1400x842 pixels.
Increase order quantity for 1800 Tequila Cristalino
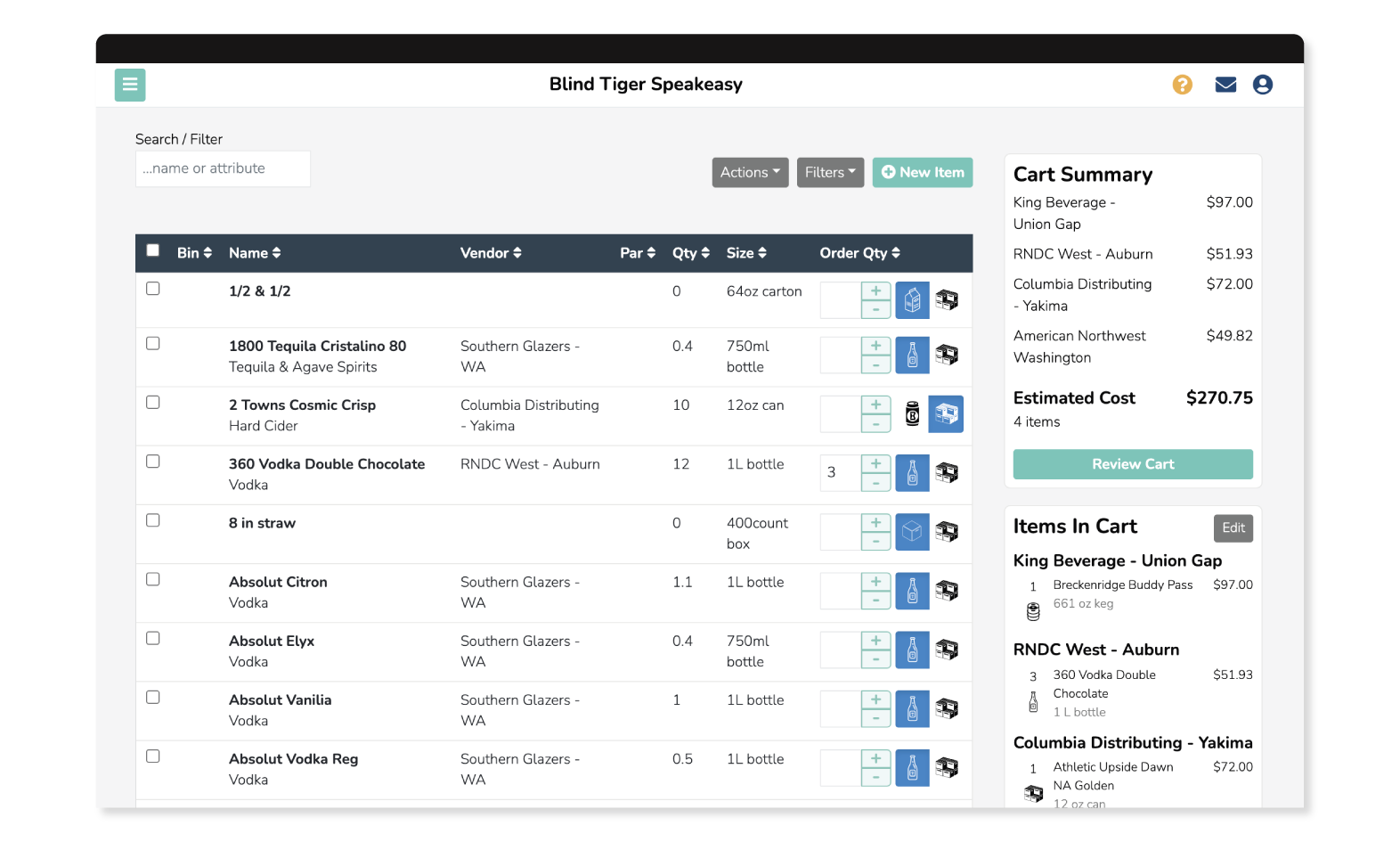pos(876,346)
